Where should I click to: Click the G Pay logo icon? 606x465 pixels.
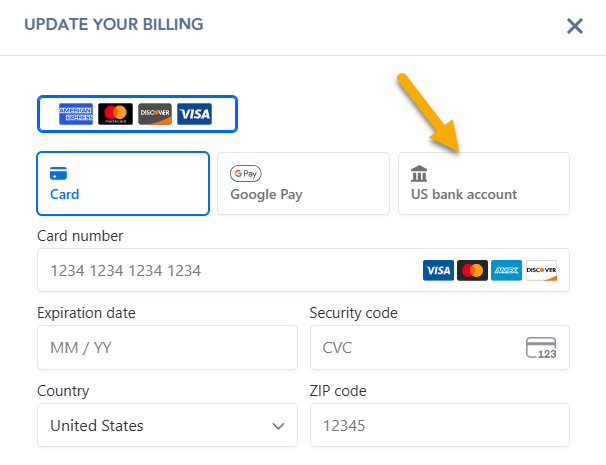[x=246, y=174]
